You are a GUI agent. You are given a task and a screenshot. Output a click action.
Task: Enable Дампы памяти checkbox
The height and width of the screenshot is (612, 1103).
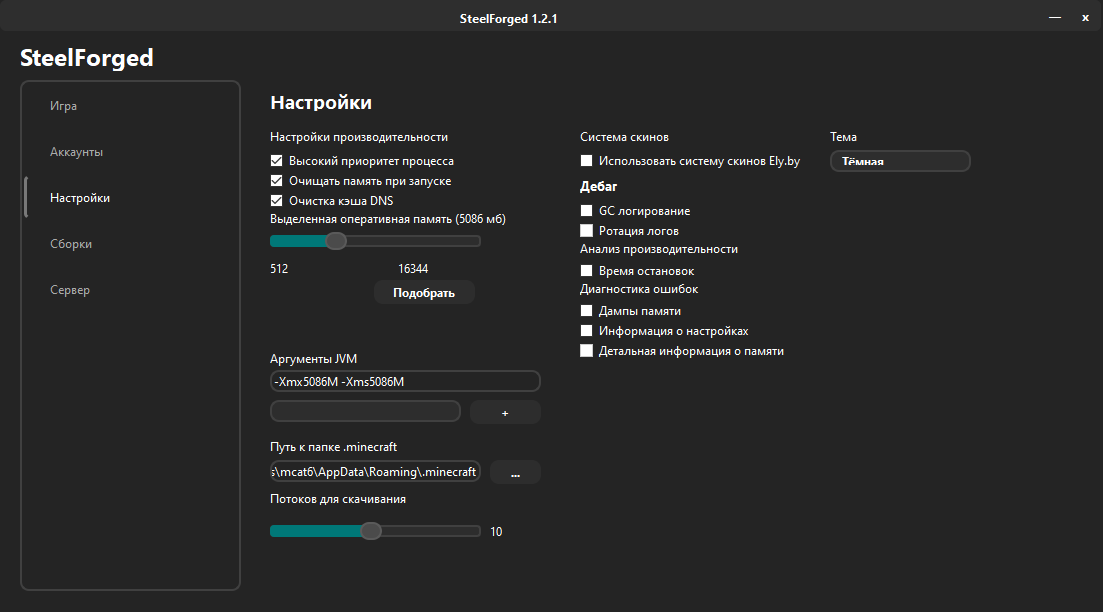coord(586,311)
